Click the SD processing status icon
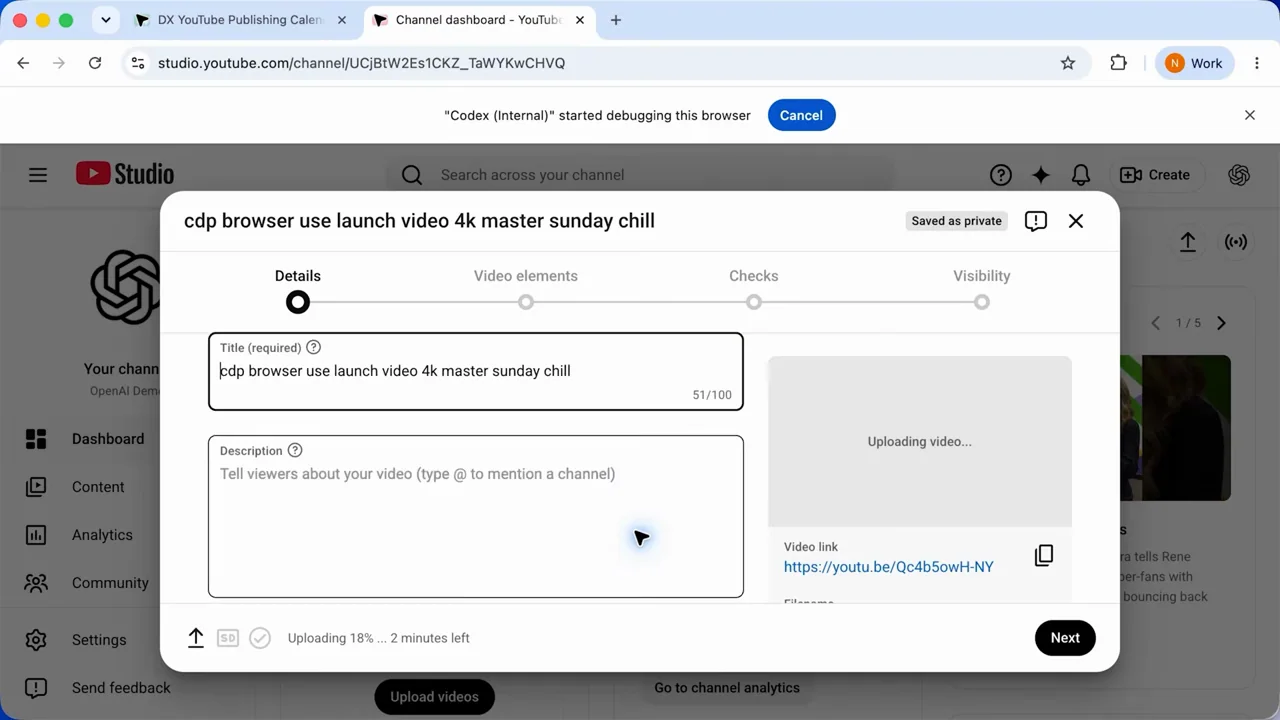 point(228,638)
